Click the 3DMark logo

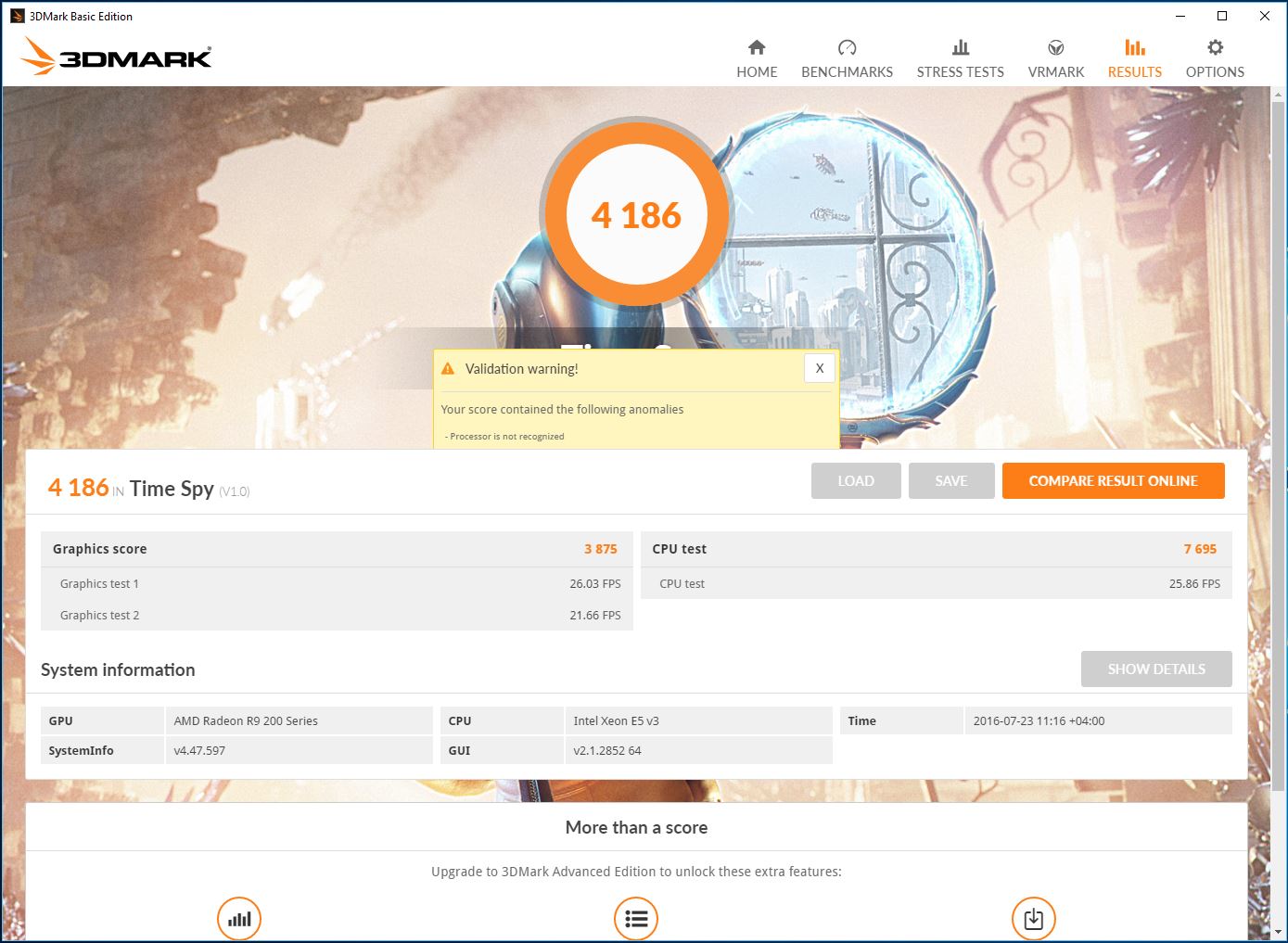point(117,57)
